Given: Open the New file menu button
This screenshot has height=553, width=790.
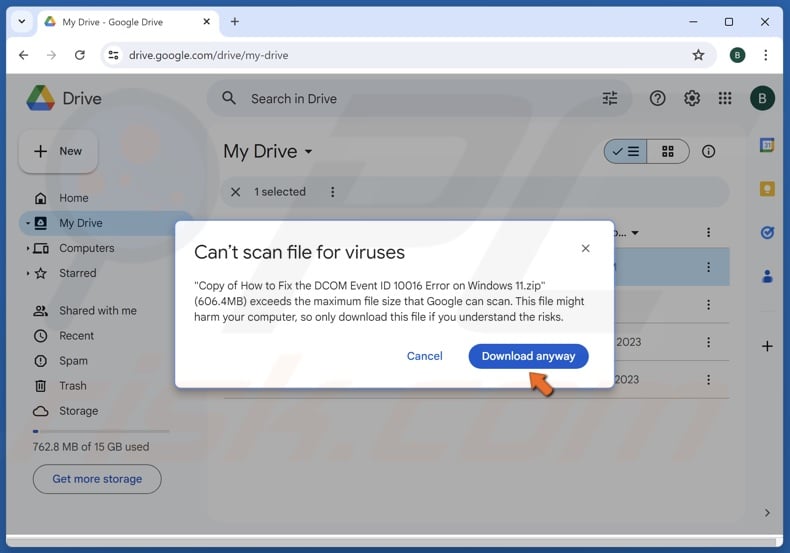Looking at the screenshot, I should tap(58, 151).
